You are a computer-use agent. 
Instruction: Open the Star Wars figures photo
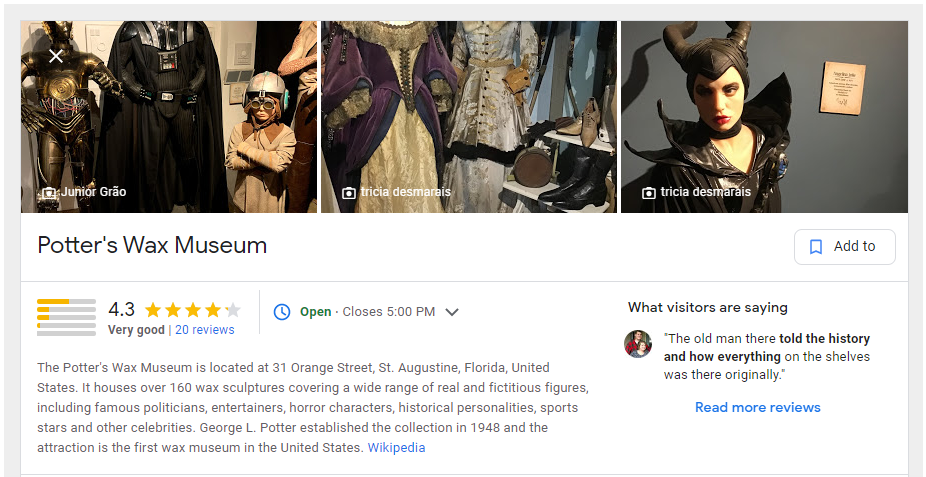169,117
